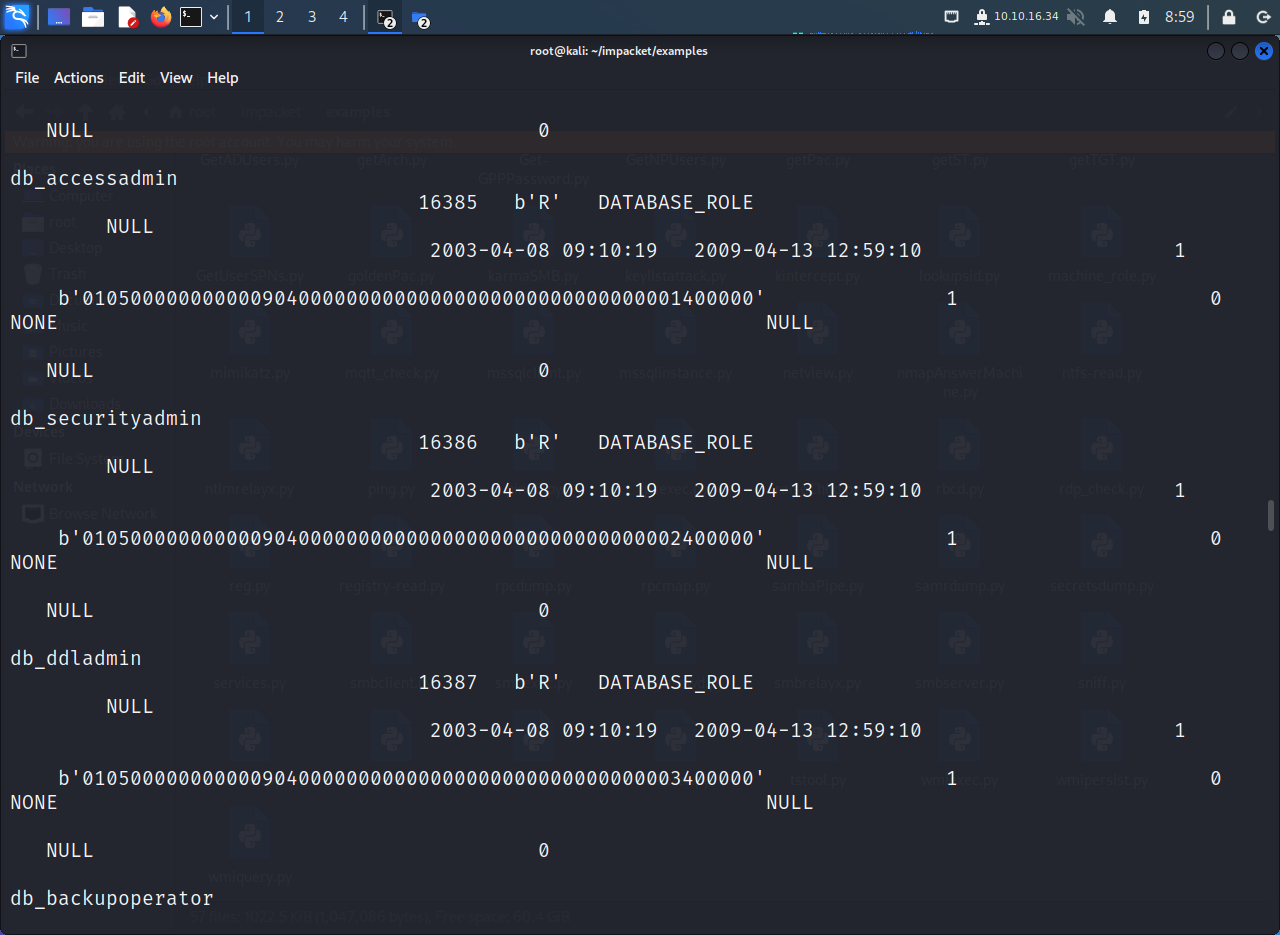Lock the screen with the padlock icon
The image size is (1280, 935).
click(1229, 17)
